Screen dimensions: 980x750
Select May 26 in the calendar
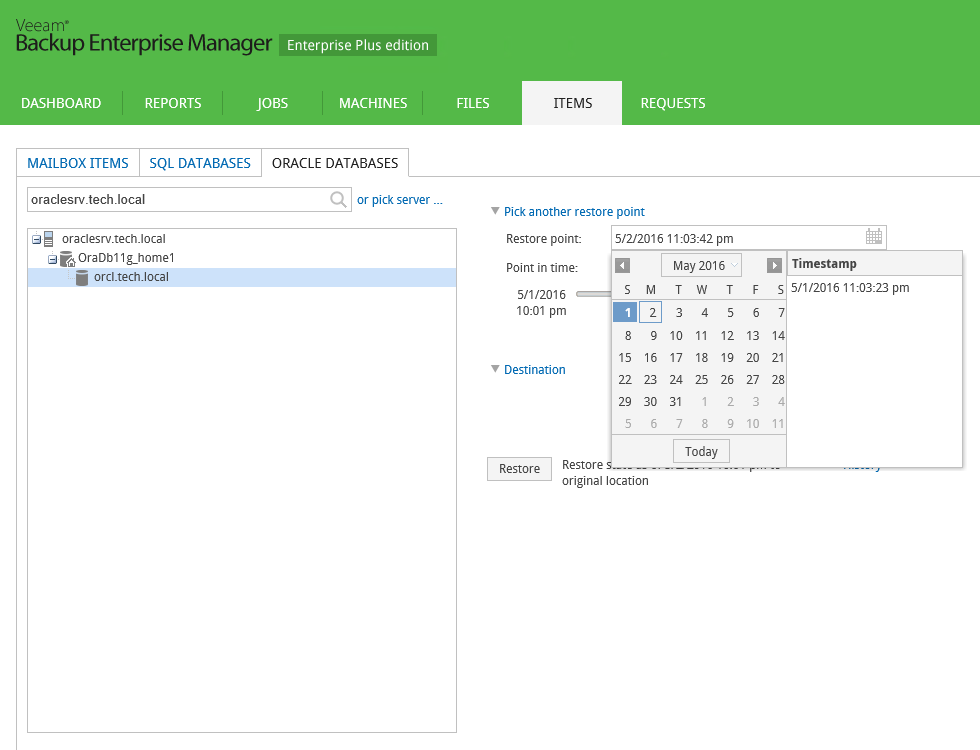(727, 379)
